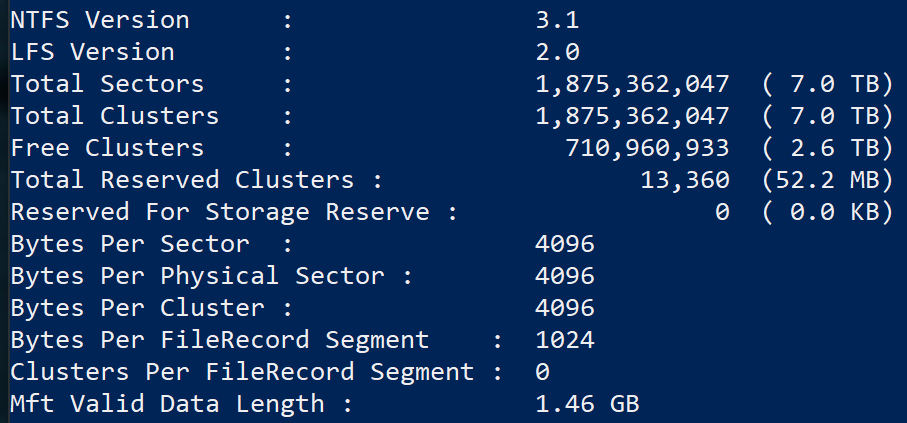Click the NTFS version value 3.1

558,19
